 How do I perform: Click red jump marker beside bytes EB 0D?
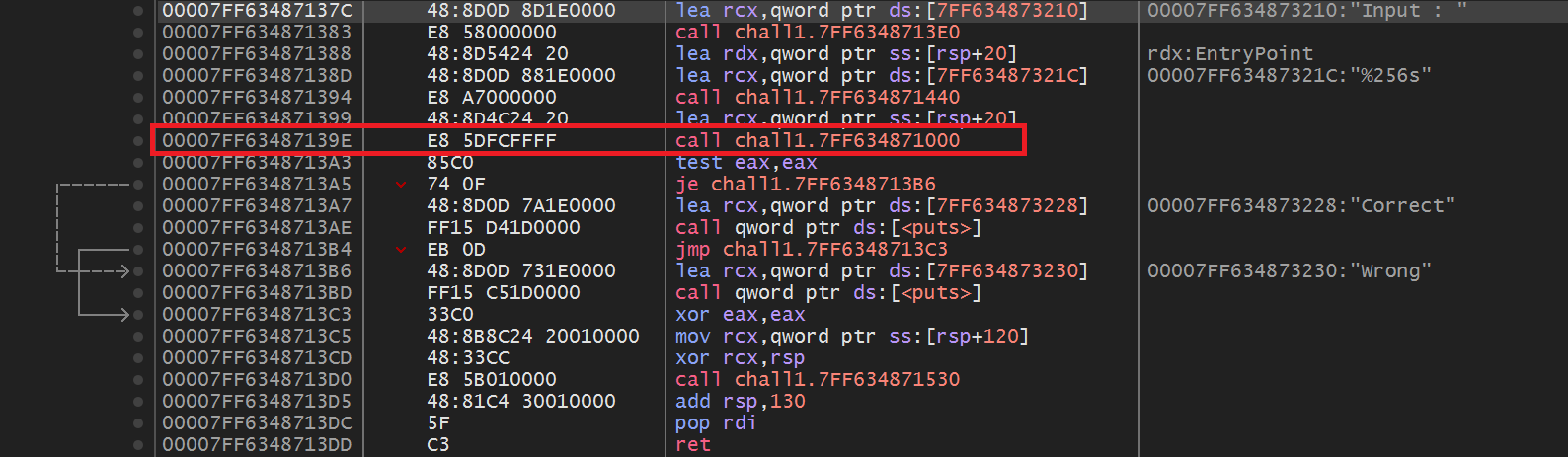tap(401, 249)
